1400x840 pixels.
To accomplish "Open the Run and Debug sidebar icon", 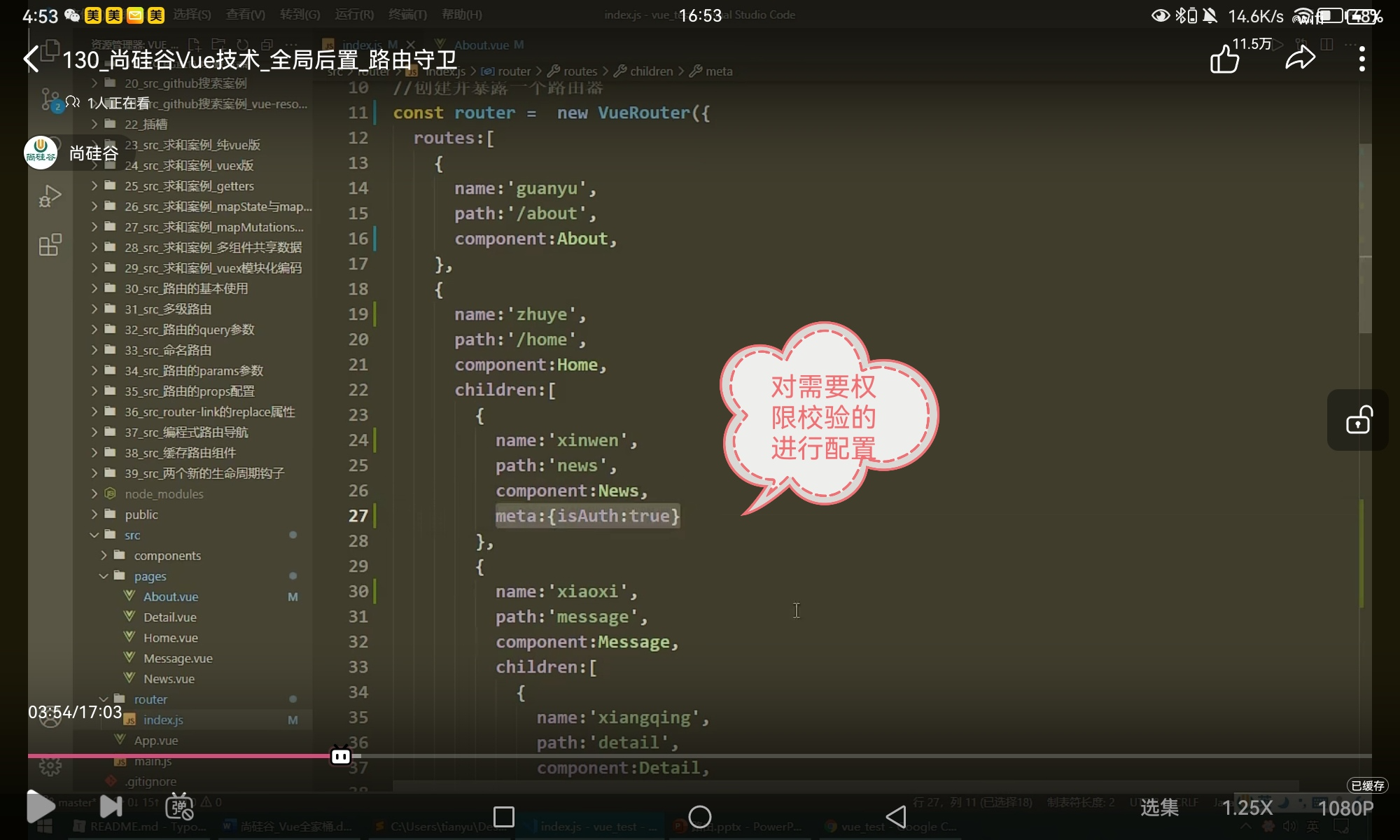I will (50, 196).
